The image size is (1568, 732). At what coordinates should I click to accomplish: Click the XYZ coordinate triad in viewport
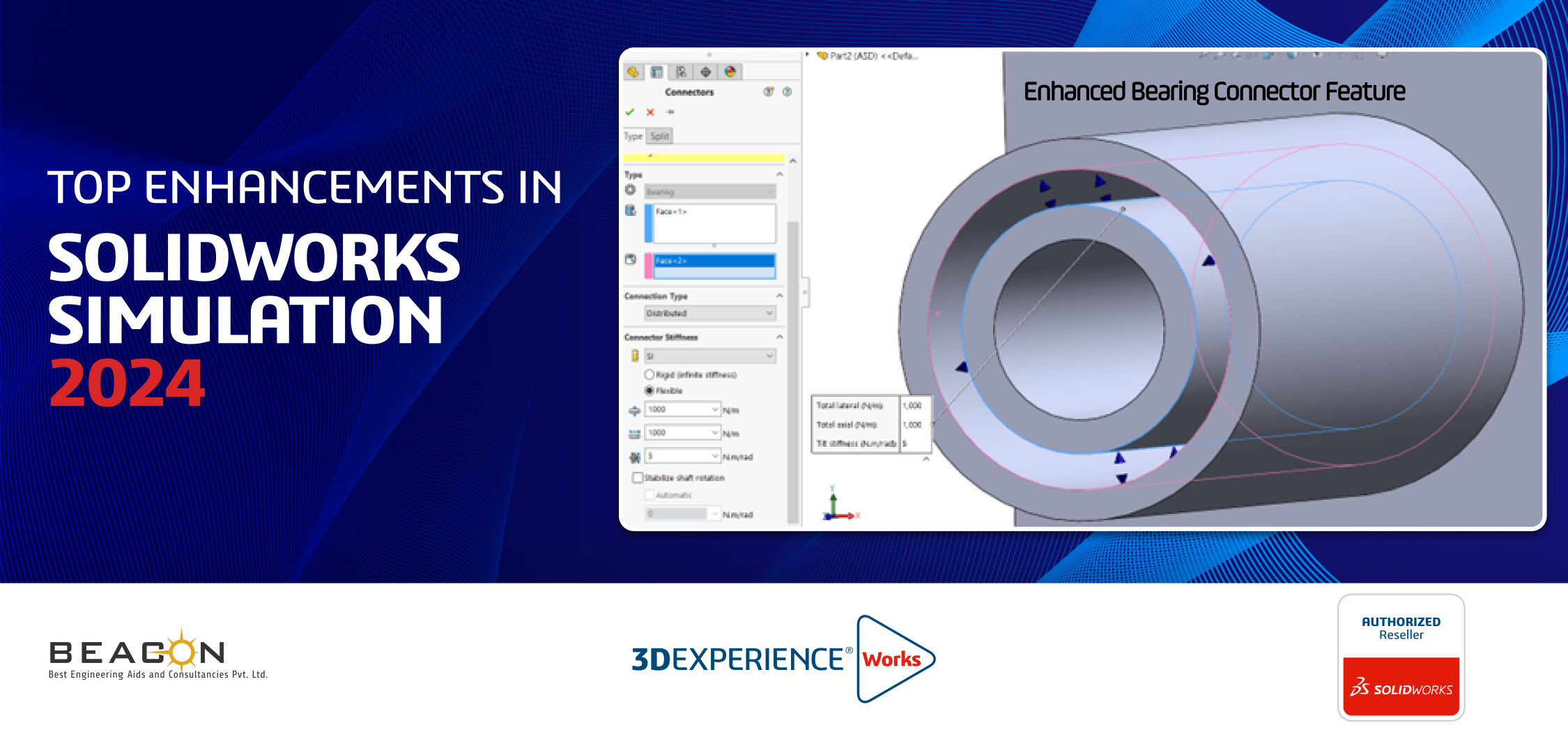[x=840, y=503]
